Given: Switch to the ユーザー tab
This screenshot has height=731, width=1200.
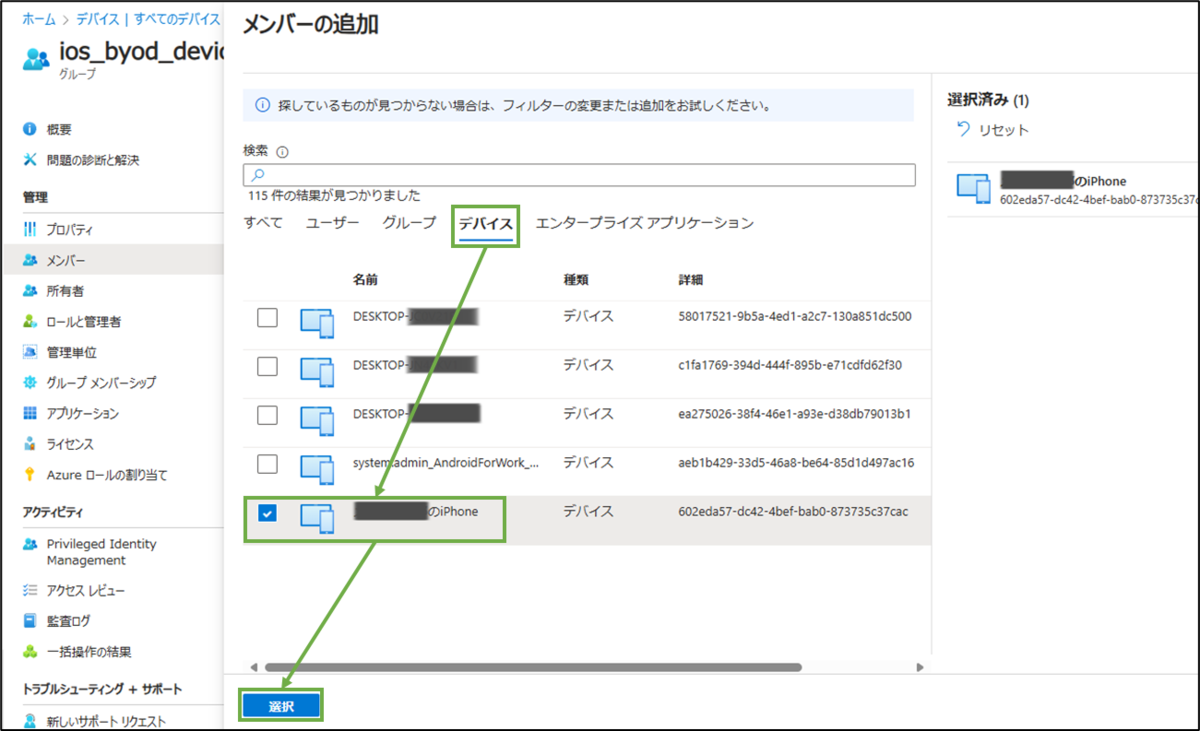Looking at the screenshot, I should [332, 223].
